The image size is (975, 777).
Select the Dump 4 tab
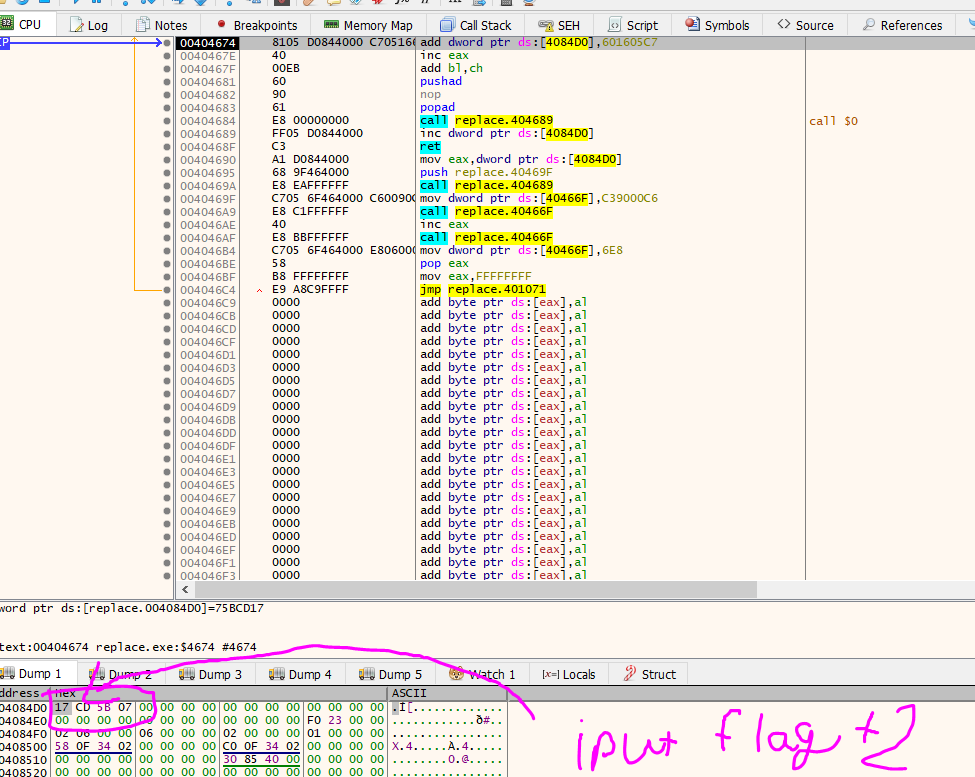[x=300, y=674]
